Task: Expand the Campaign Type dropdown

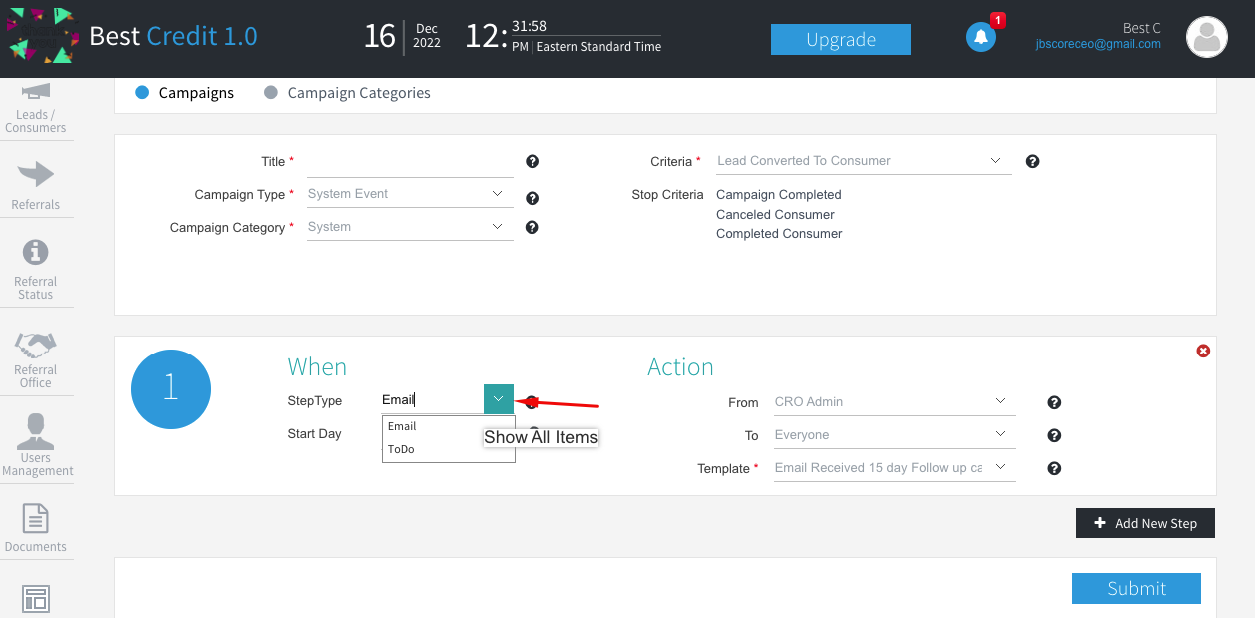Action: pyautogui.click(x=498, y=193)
